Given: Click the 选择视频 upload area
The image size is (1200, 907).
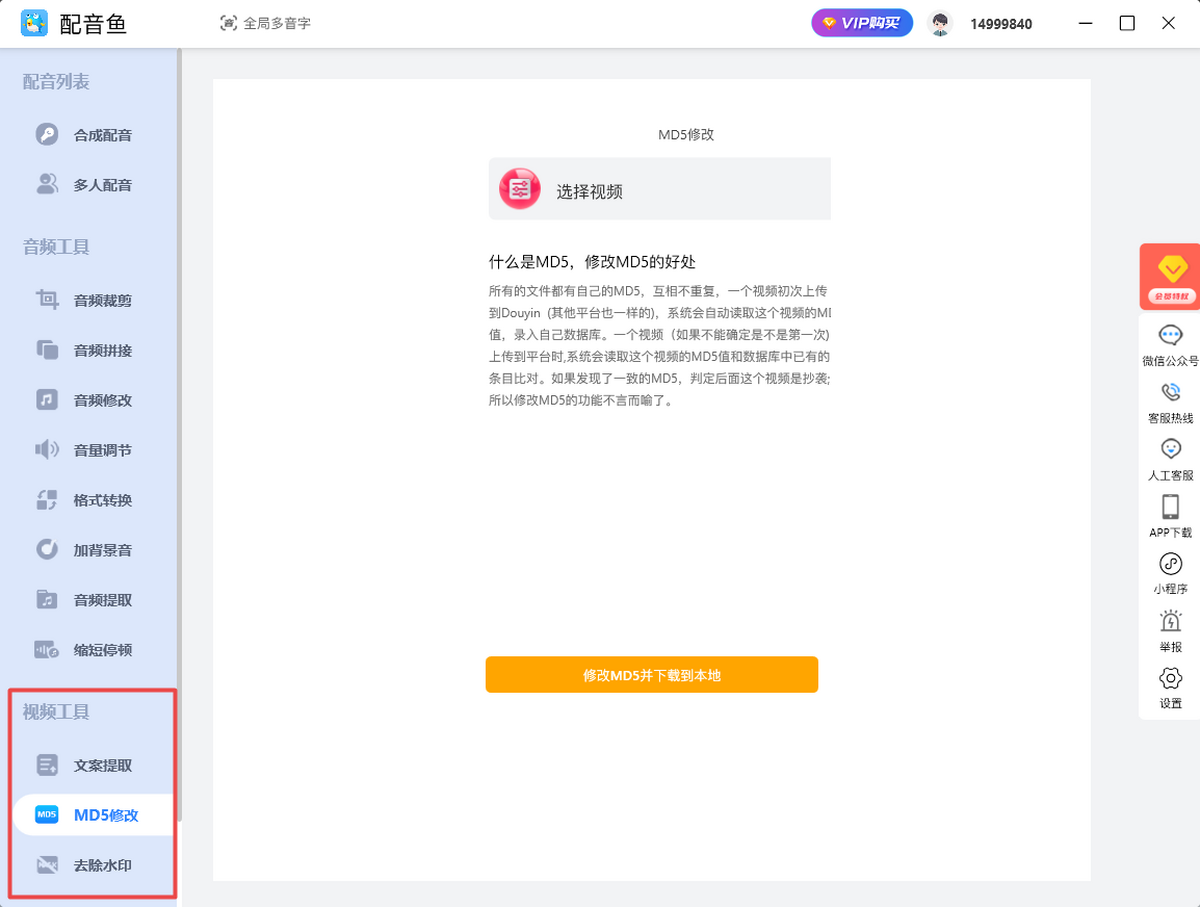Looking at the screenshot, I should point(660,189).
